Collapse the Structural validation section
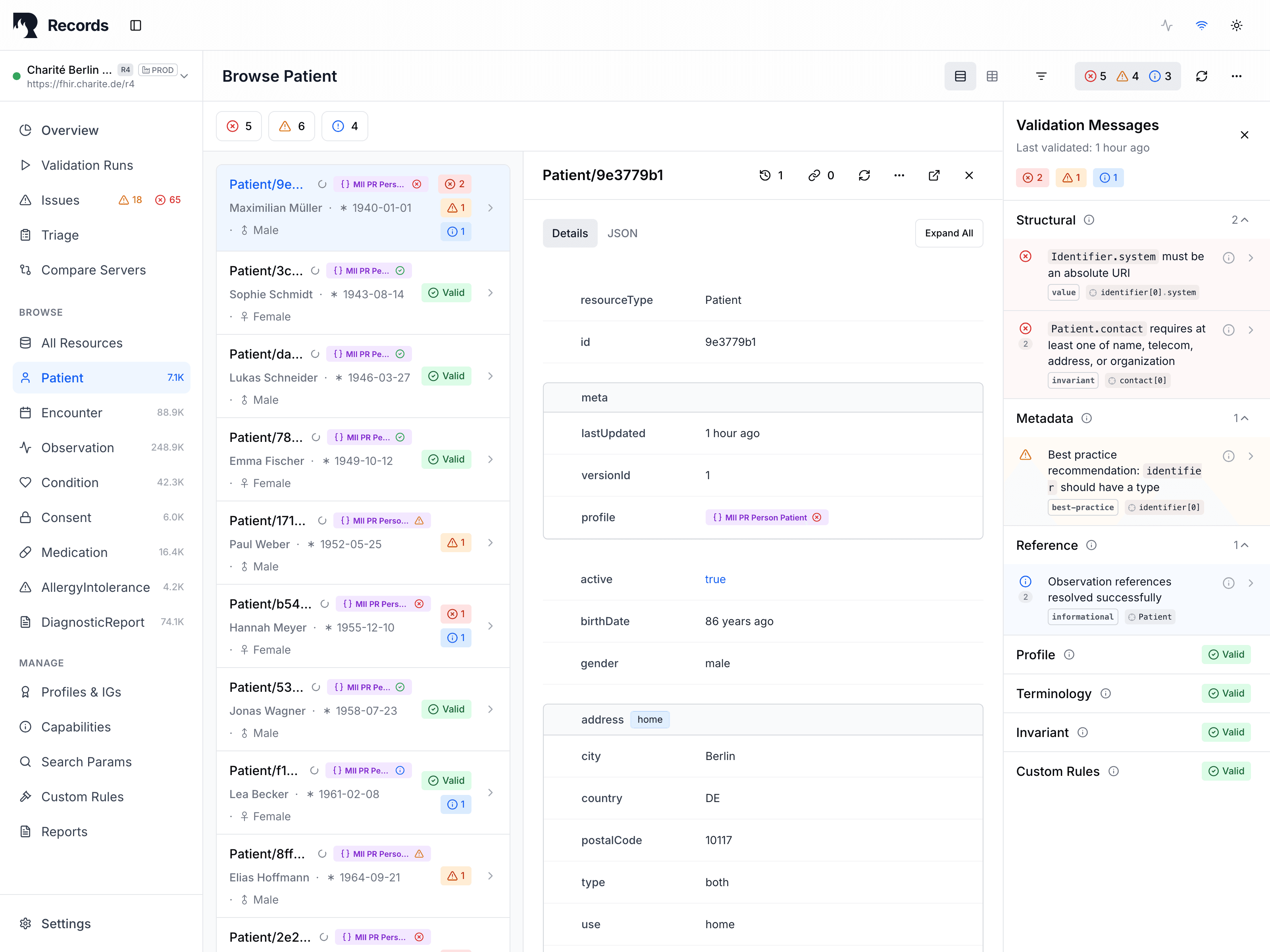 [1244, 221]
